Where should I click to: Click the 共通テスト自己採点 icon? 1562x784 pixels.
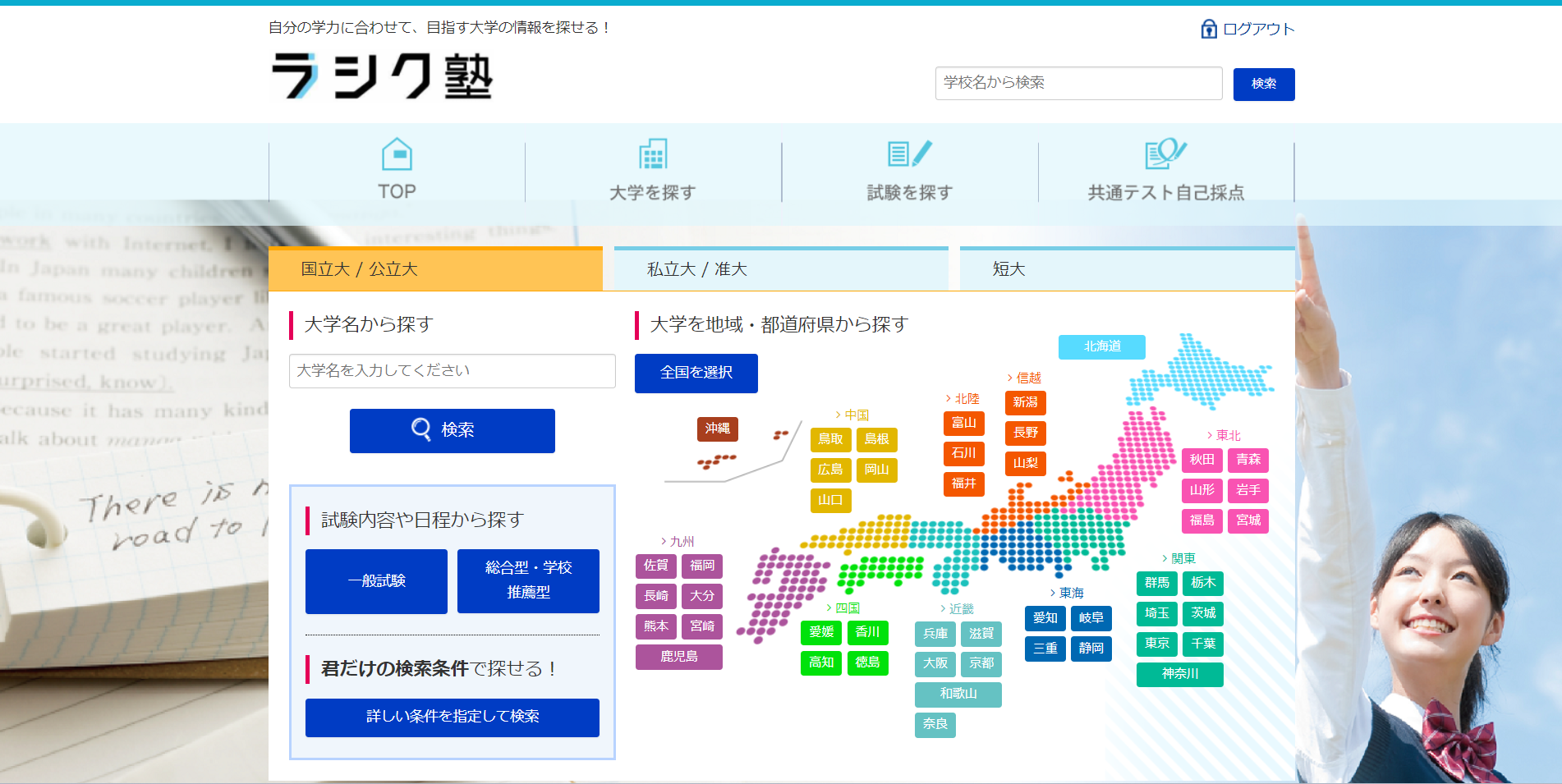click(x=1165, y=154)
